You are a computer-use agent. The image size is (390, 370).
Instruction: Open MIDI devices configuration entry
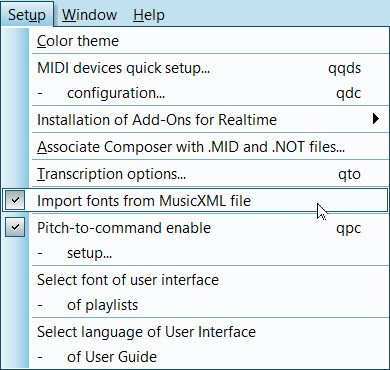(x=210, y=93)
